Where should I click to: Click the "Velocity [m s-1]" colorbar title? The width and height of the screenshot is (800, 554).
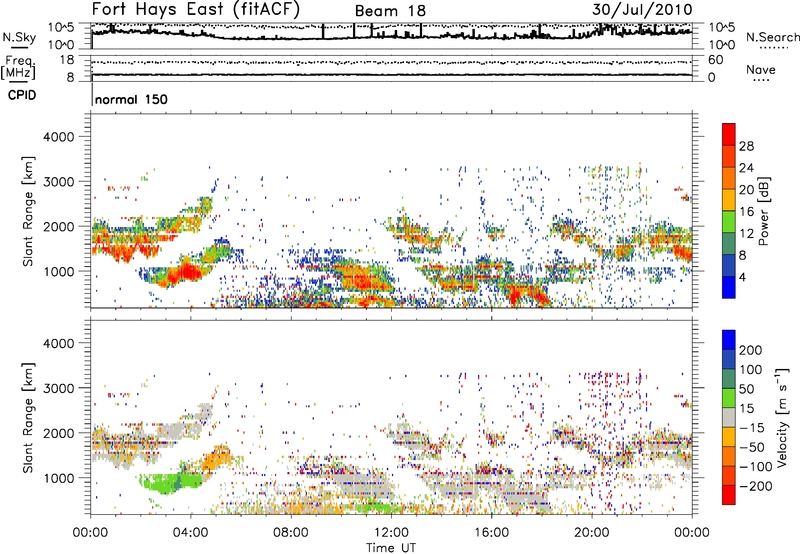782,418
